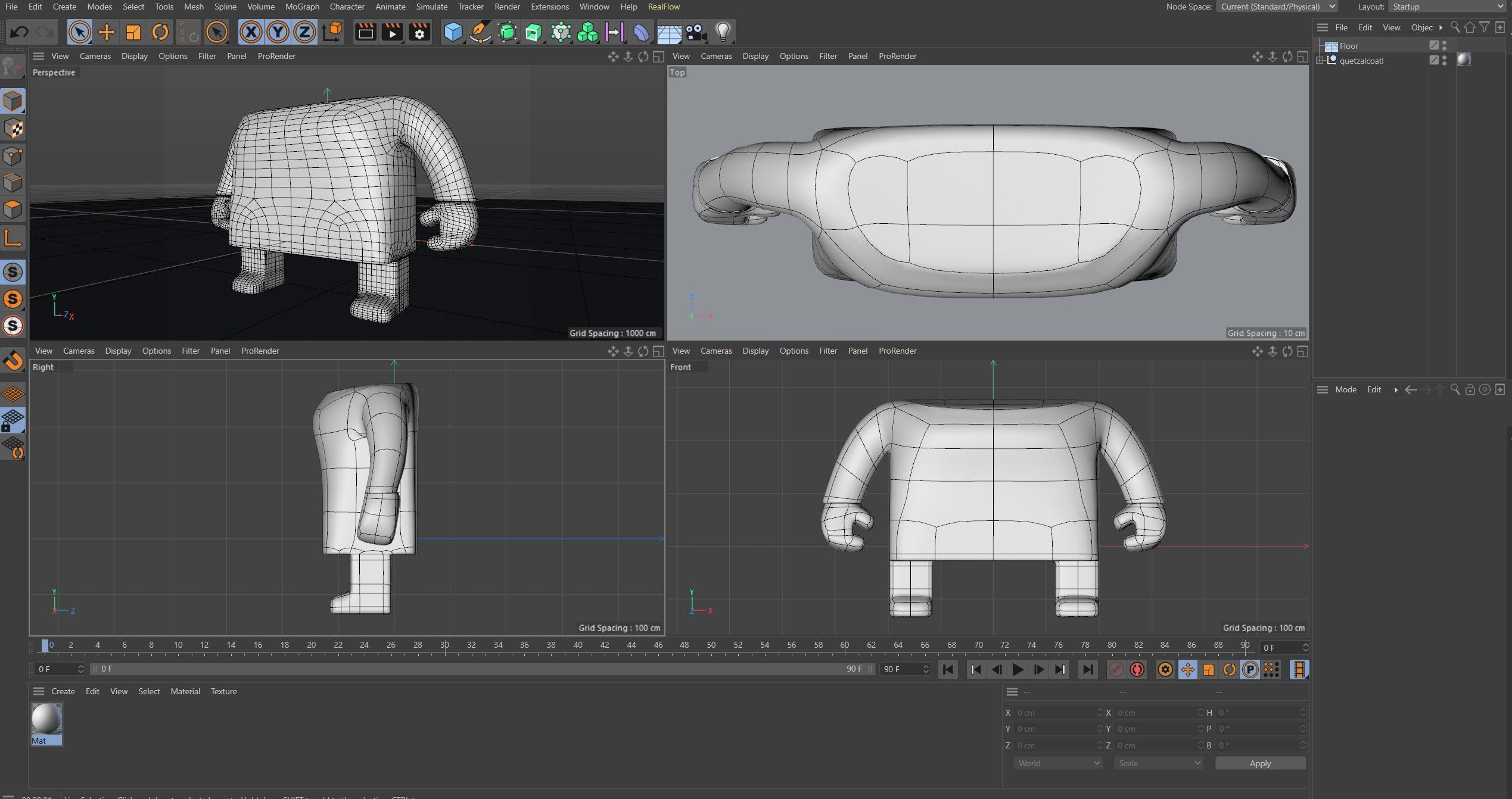This screenshot has width=1512, height=799.
Task: Toggle Parameter keyframe P button
Action: (x=1250, y=670)
